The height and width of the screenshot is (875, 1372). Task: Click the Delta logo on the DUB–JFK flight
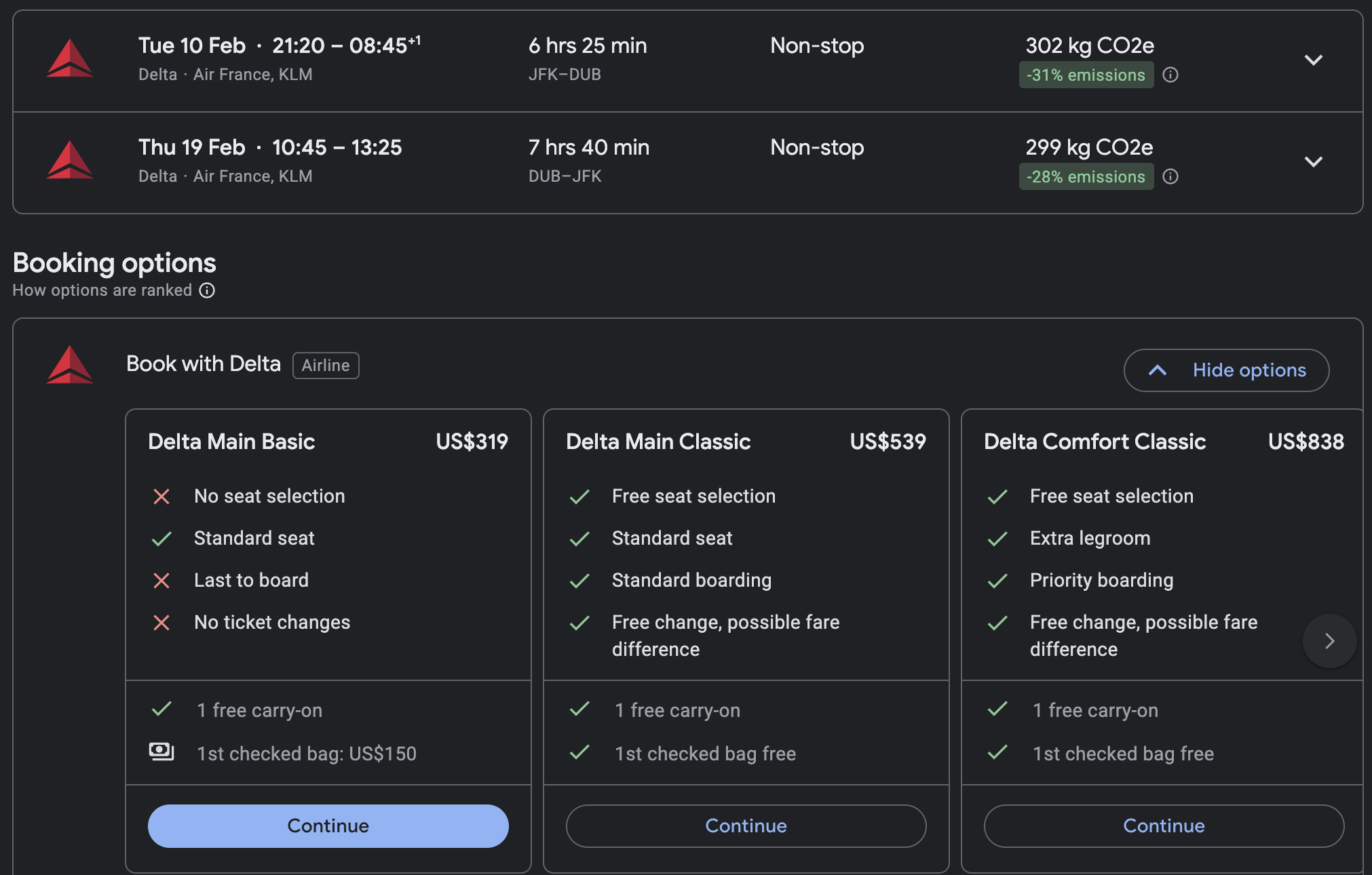click(70, 160)
